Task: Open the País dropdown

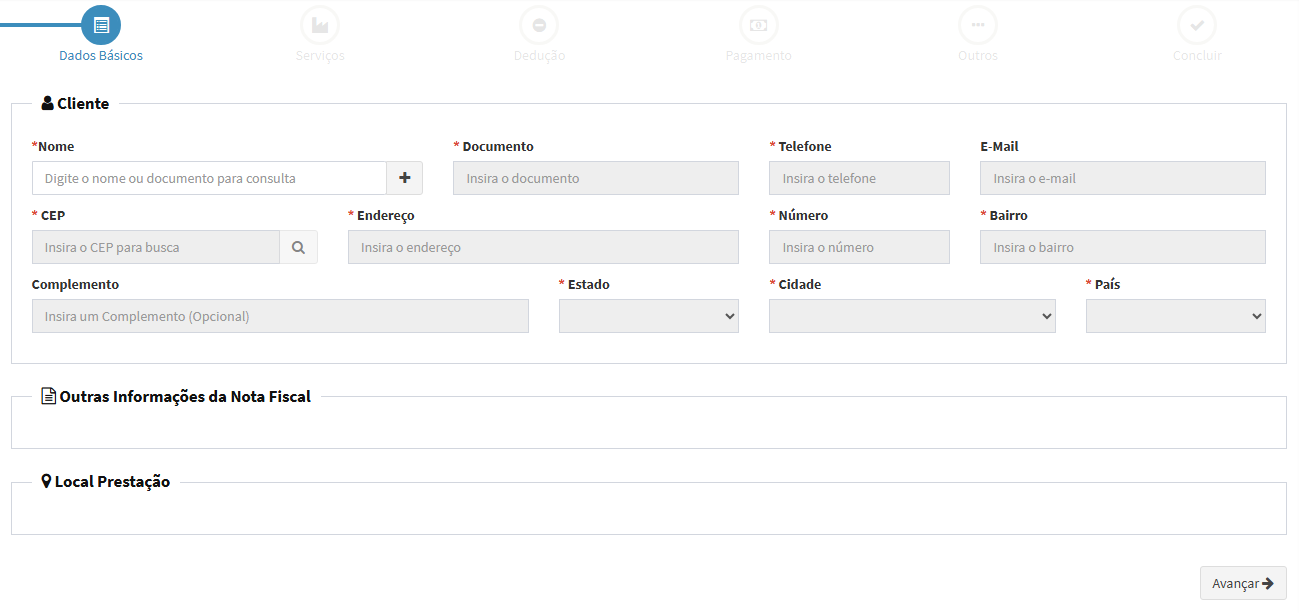Action: click(x=1175, y=316)
